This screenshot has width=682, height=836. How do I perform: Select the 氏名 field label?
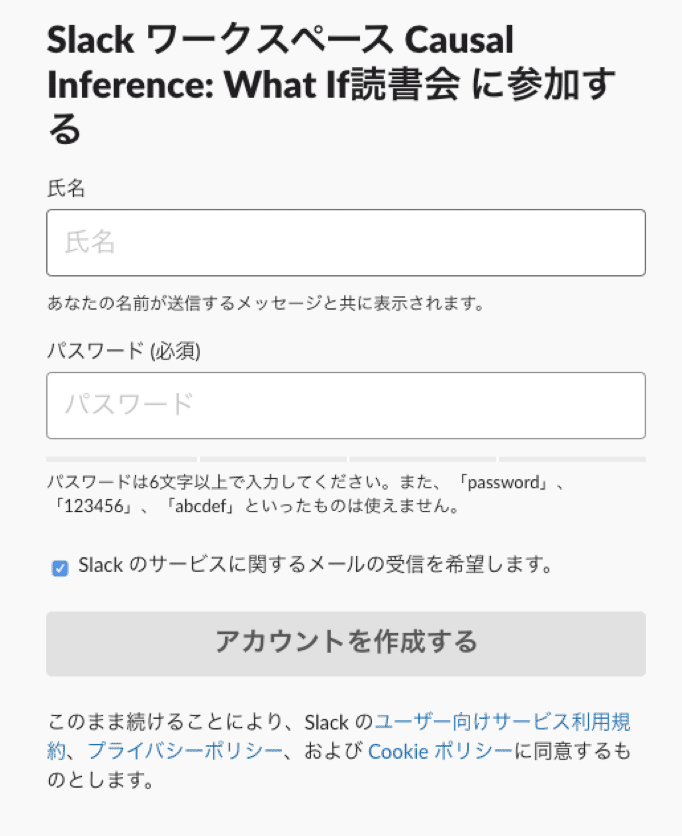[x=66, y=188]
